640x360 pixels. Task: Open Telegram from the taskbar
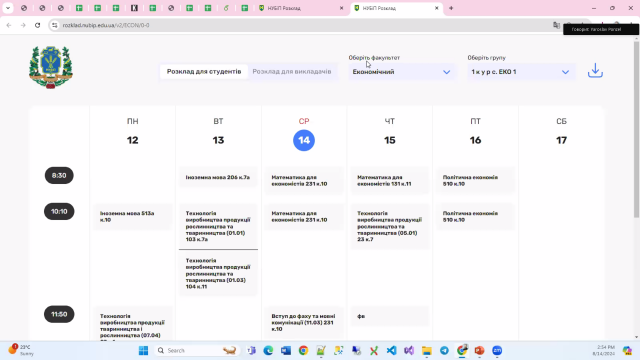click(x=444, y=351)
